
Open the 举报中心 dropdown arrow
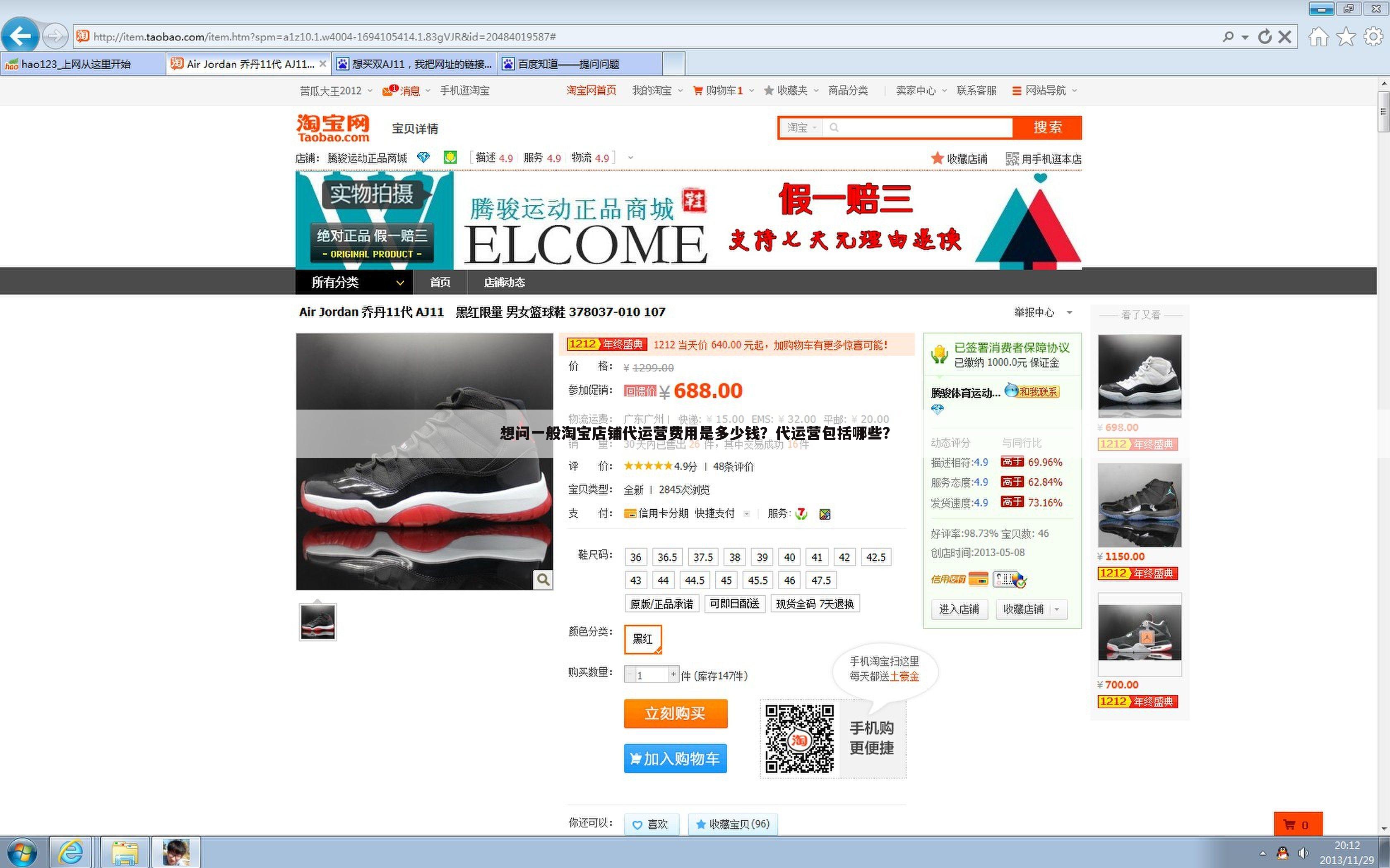click(x=1069, y=313)
